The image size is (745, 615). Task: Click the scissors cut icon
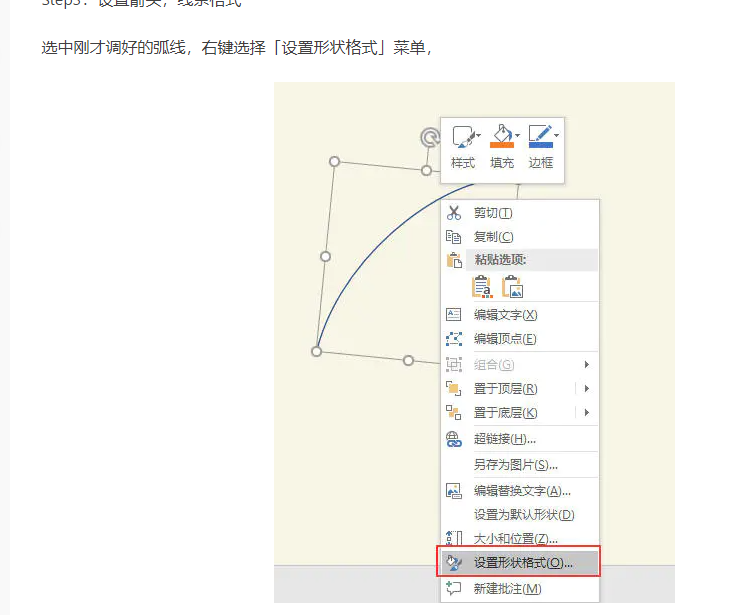(x=454, y=213)
